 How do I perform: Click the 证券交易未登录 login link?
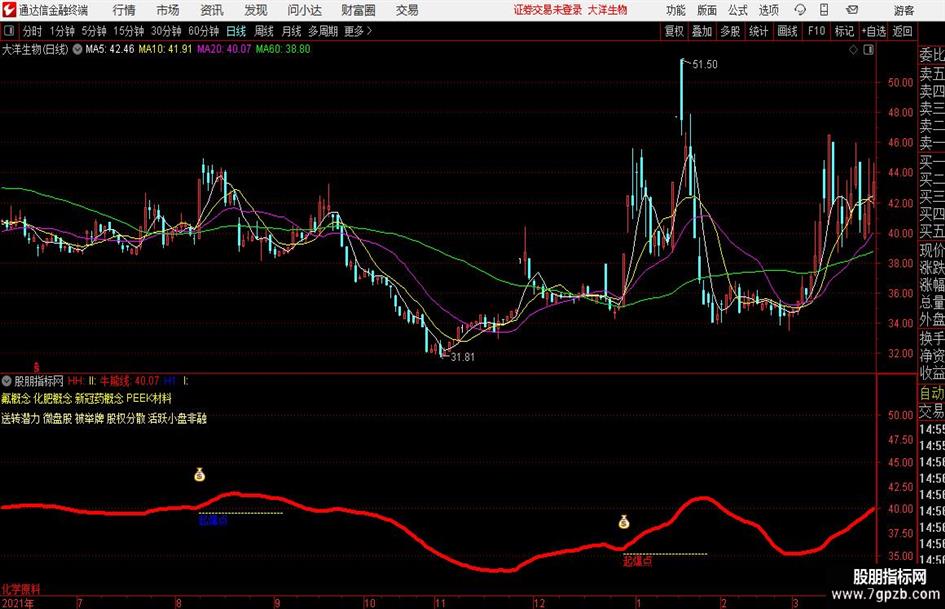point(548,10)
